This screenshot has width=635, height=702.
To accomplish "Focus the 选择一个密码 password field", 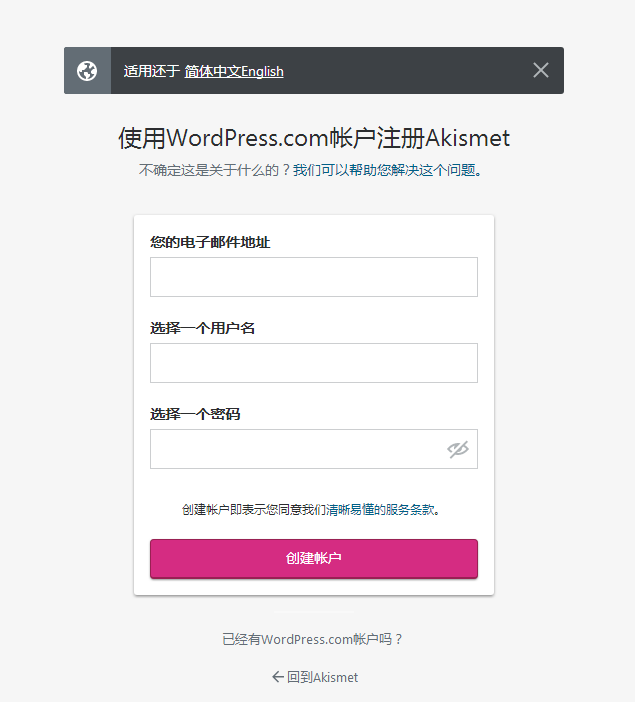I will click(x=297, y=449).
